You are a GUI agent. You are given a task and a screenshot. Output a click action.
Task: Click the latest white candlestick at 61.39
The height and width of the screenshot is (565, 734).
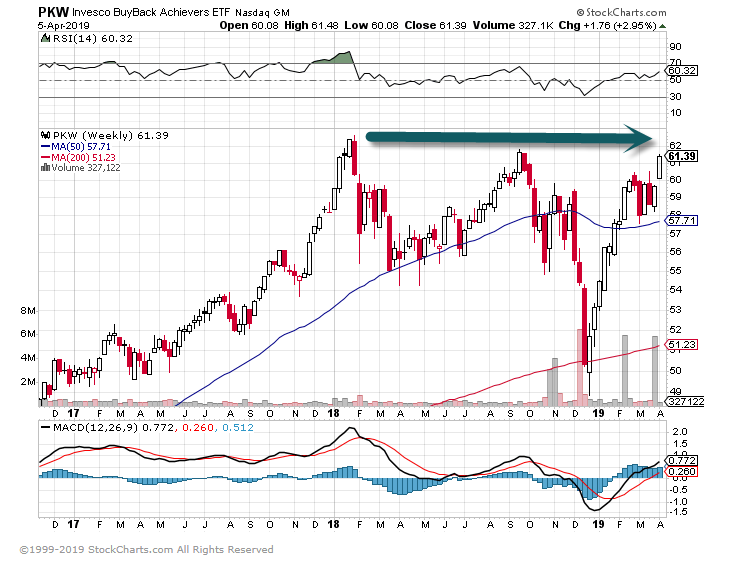(660, 167)
